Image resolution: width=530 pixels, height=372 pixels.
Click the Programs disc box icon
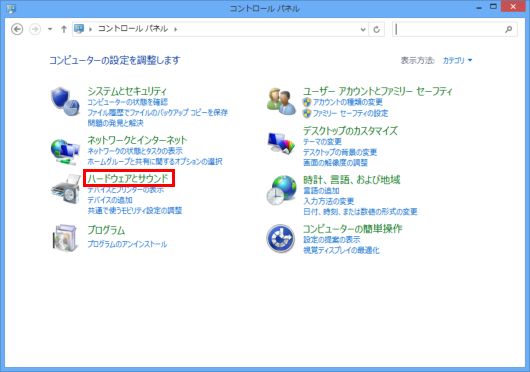click(65, 238)
